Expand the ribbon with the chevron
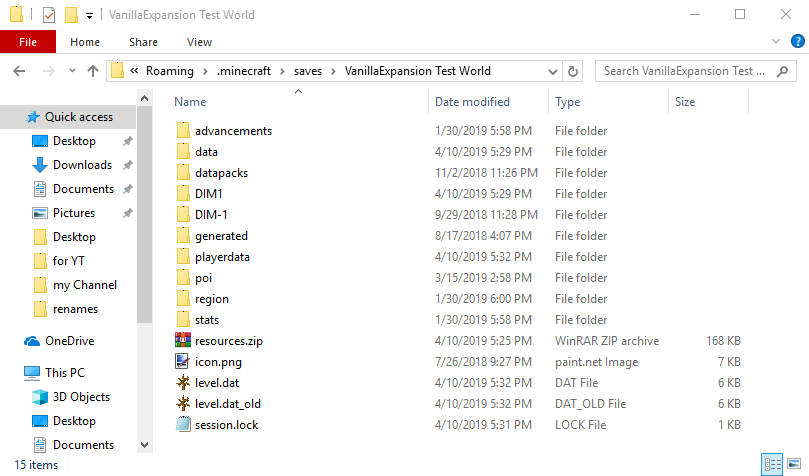 (x=775, y=41)
